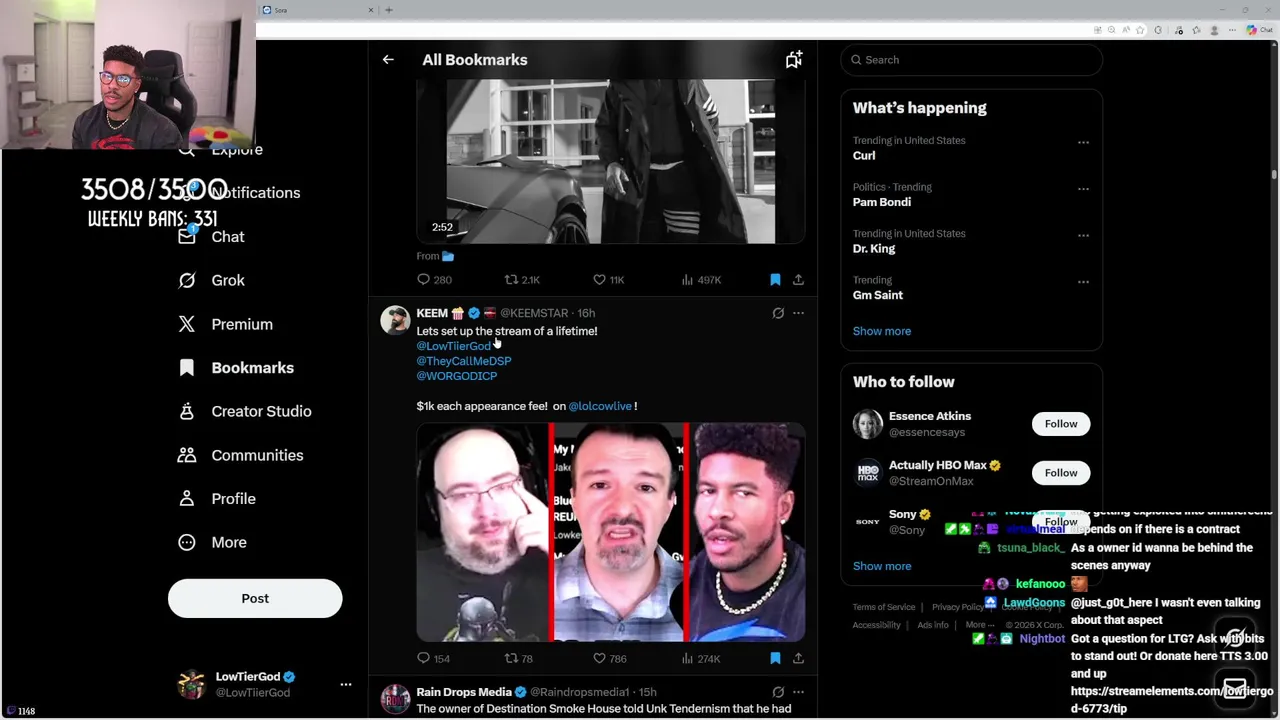The width and height of the screenshot is (1280, 720).
Task: Click the Post button
Action: point(255,598)
